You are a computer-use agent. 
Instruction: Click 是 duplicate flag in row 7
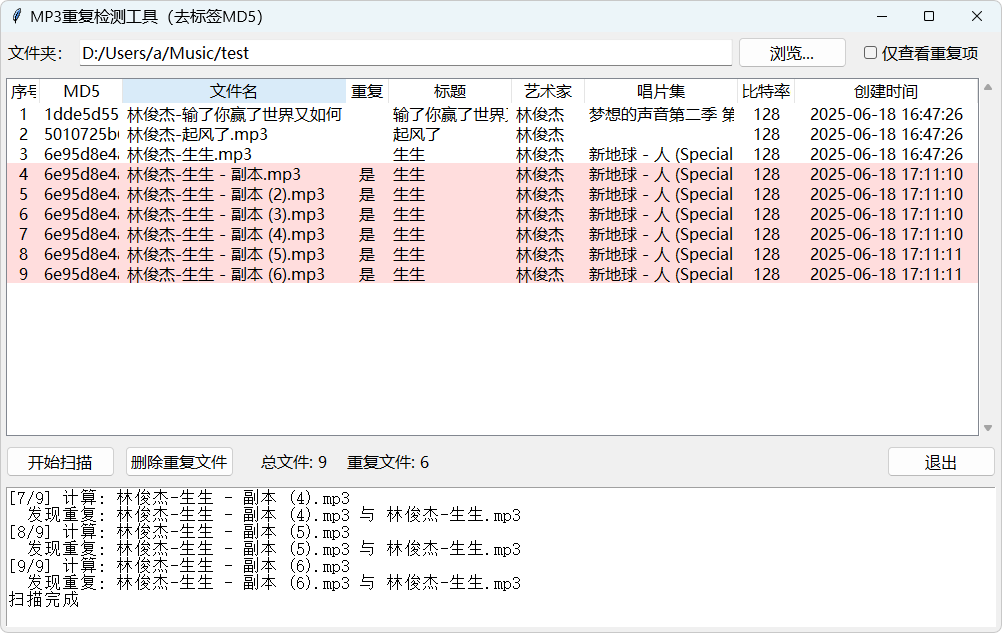(367, 234)
